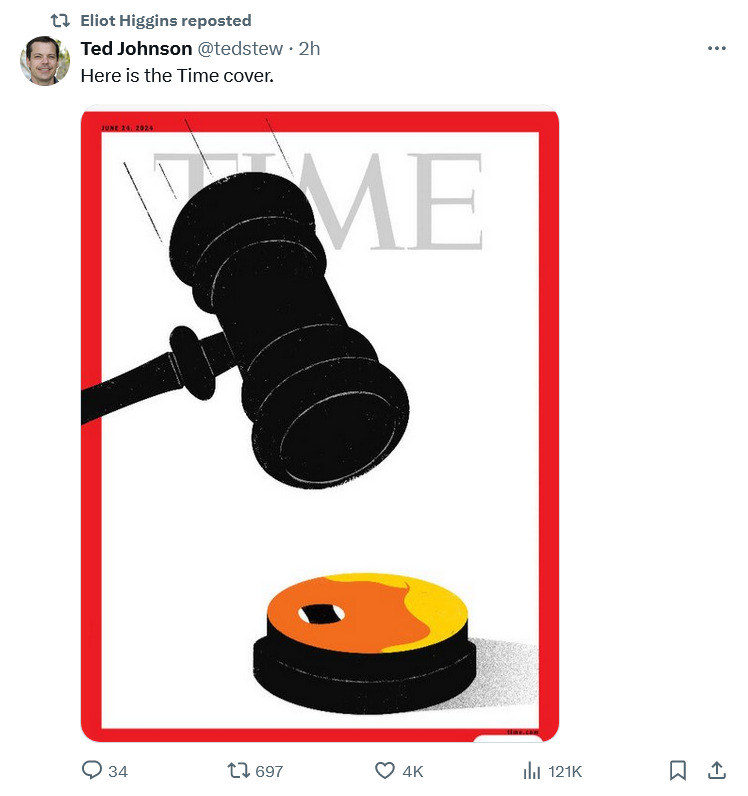Click the small repost icon beside Eliot Higgins

click(60, 21)
